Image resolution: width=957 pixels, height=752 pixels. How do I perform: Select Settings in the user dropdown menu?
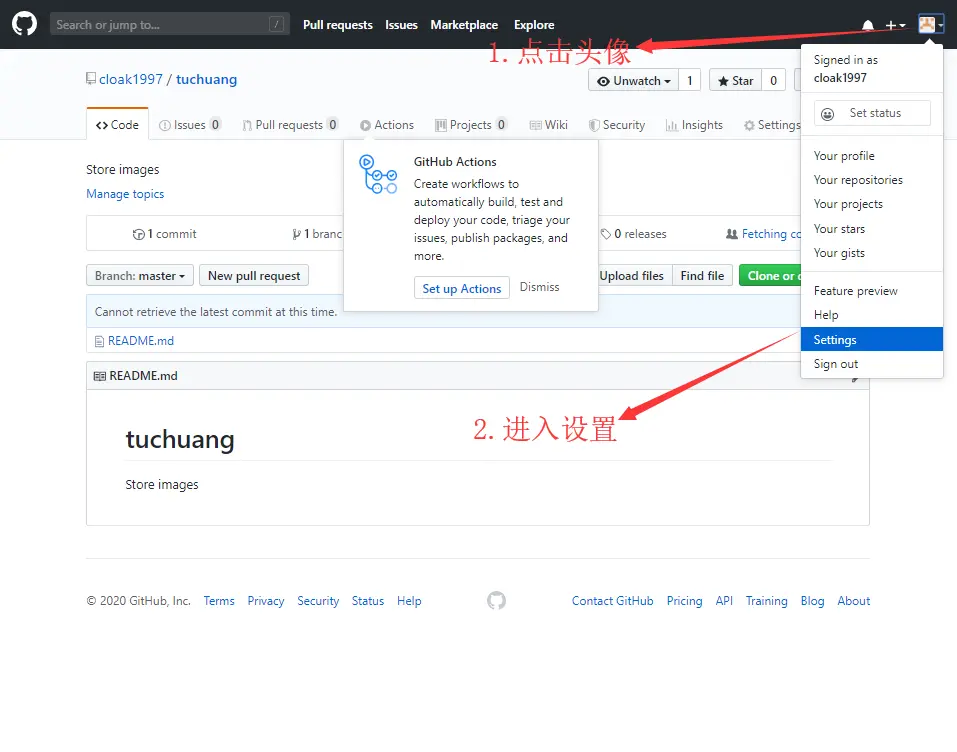[872, 339]
